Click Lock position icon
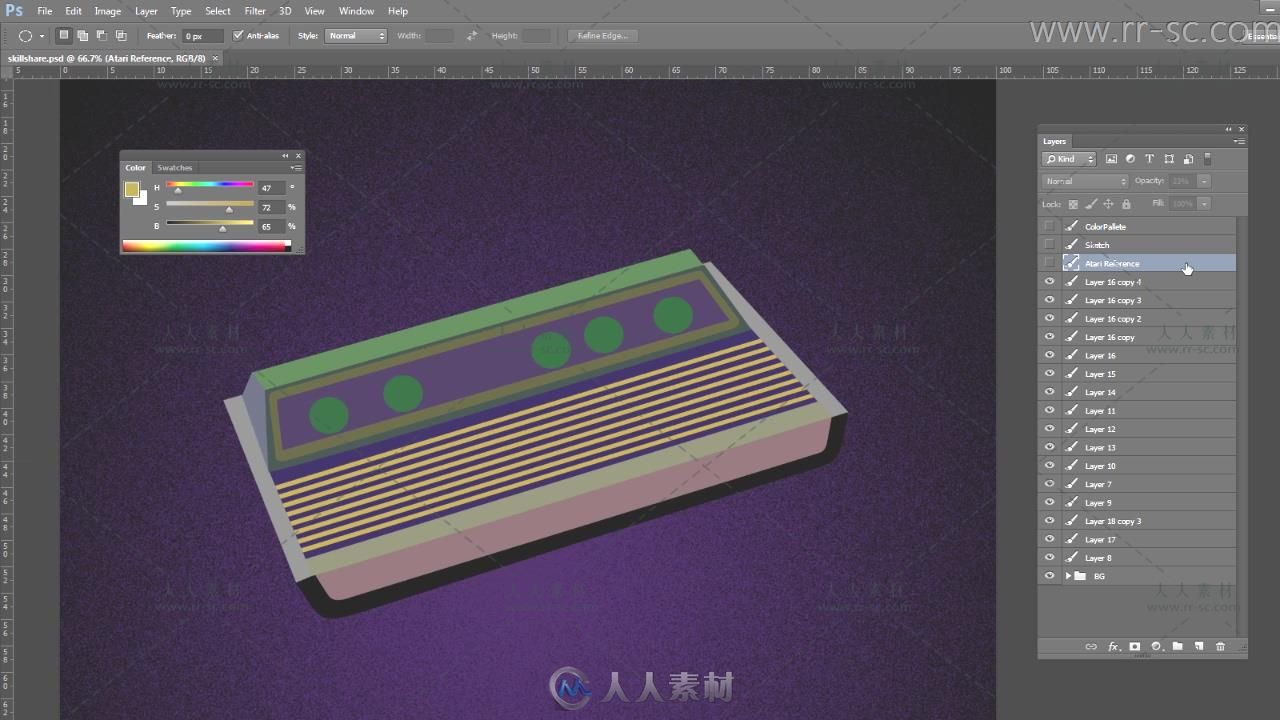 click(1108, 204)
